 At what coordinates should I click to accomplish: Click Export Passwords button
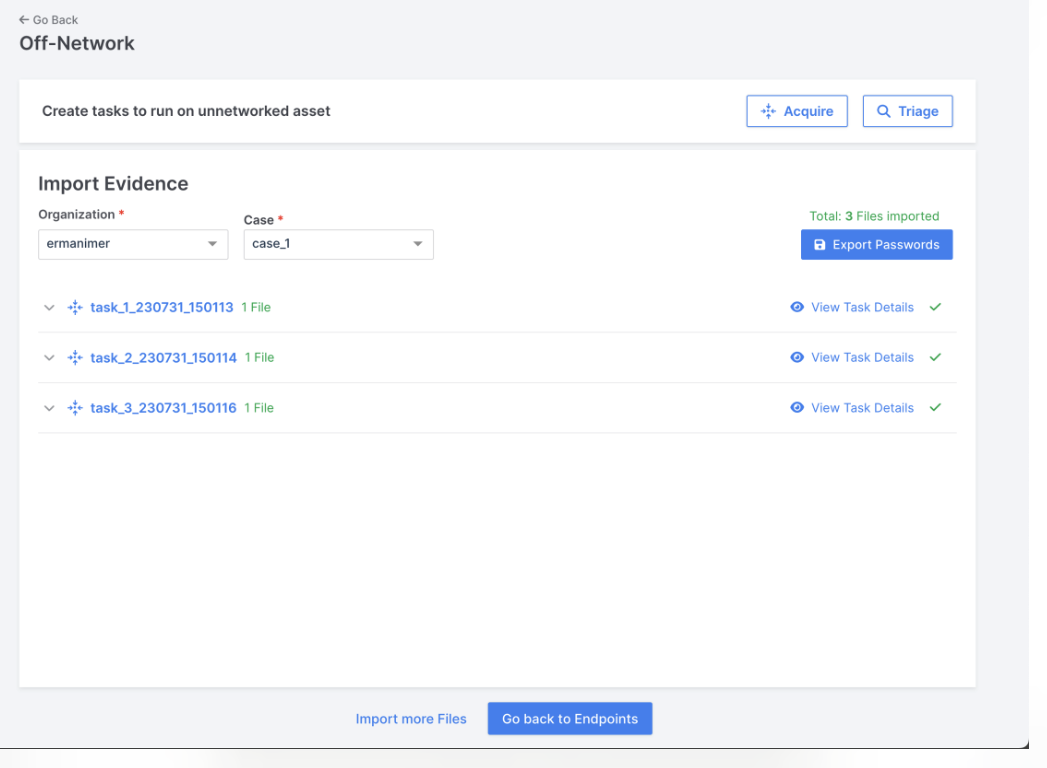pyautogui.click(x=876, y=245)
